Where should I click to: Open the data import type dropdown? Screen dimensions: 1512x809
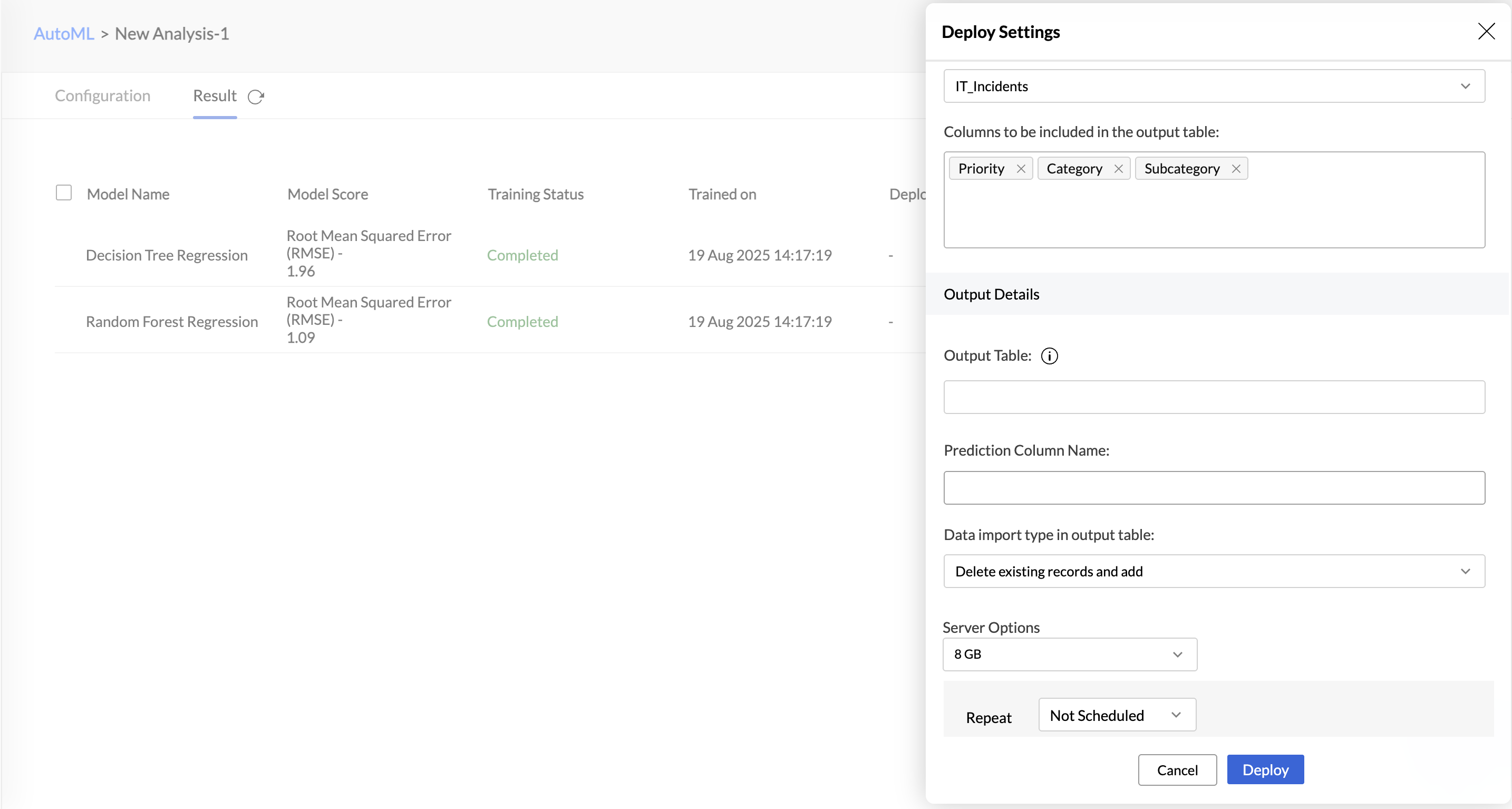[x=1213, y=571]
